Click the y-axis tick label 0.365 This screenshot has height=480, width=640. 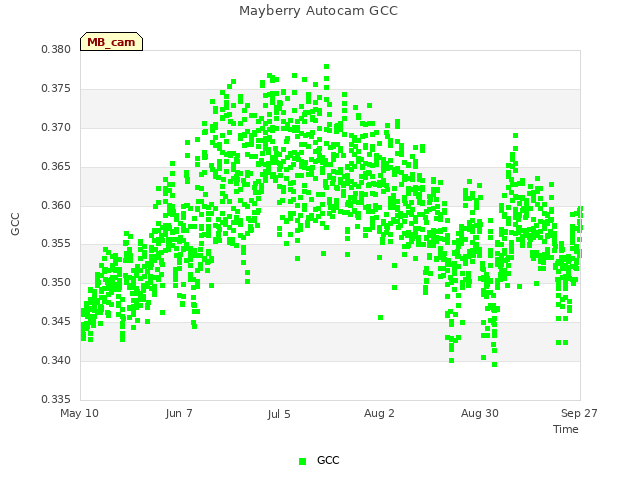click(56, 167)
